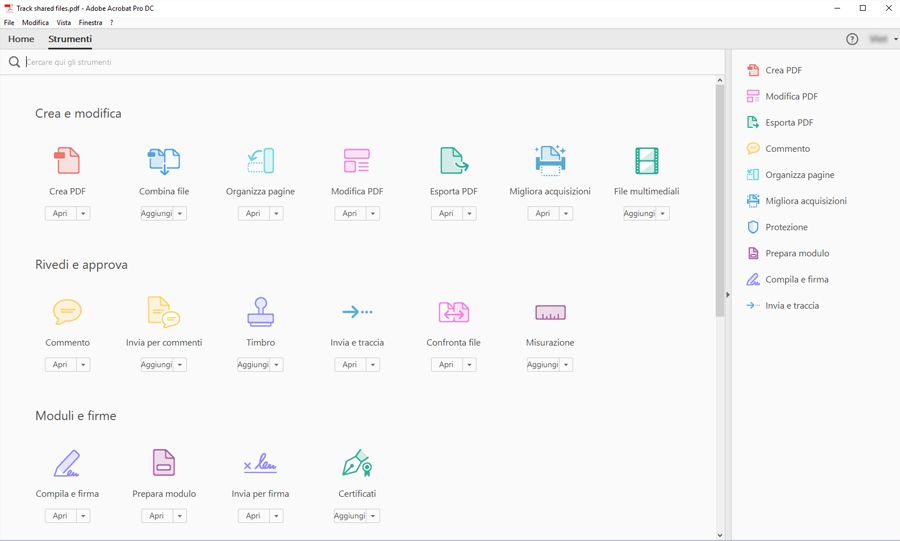Open dropdown arrow next to Organizza pagine Apri
Viewport: 900px width, 541px height.
pos(276,213)
